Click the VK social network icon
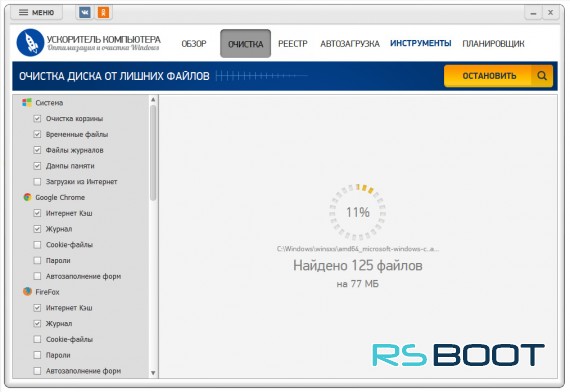This screenshot has width=570, height=392. tap(85, 12)
